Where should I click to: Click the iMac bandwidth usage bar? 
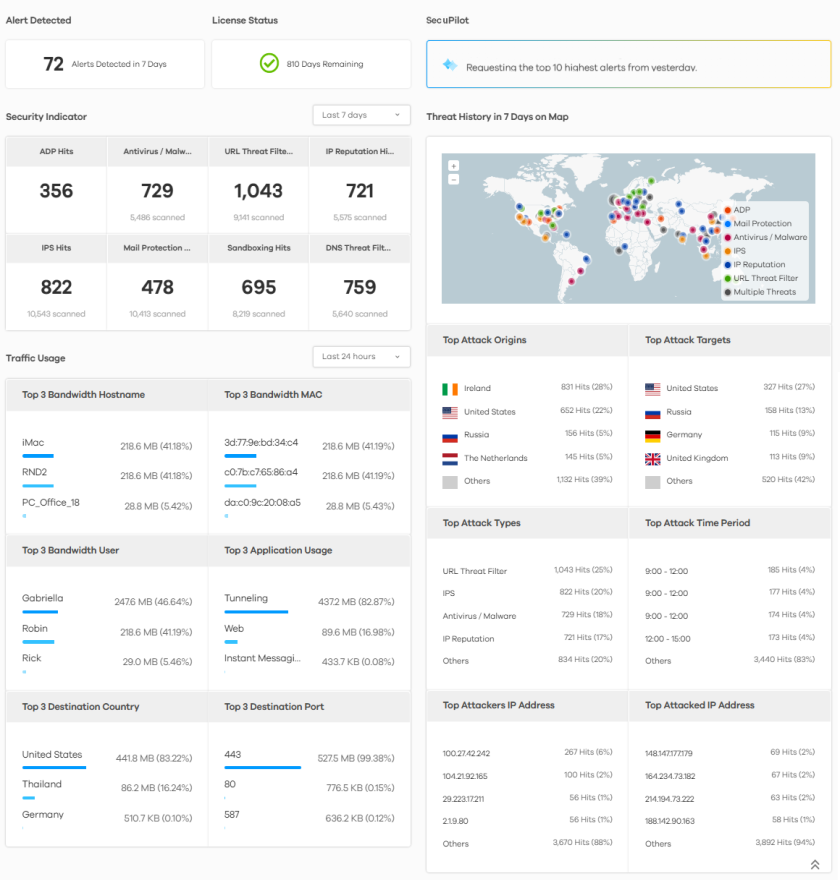tap(37, 455)
